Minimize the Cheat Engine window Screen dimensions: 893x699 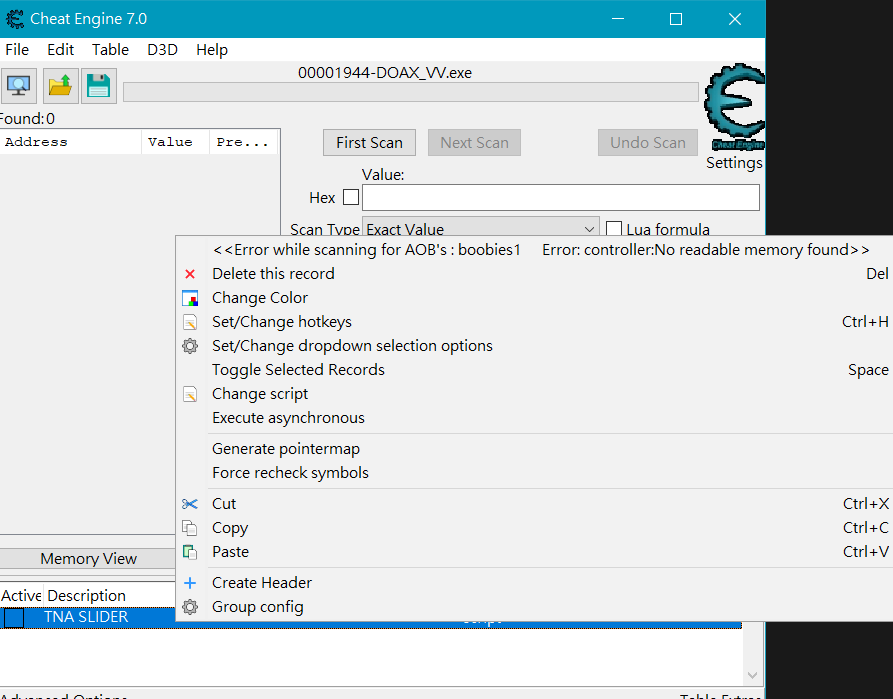click(618, 19)
